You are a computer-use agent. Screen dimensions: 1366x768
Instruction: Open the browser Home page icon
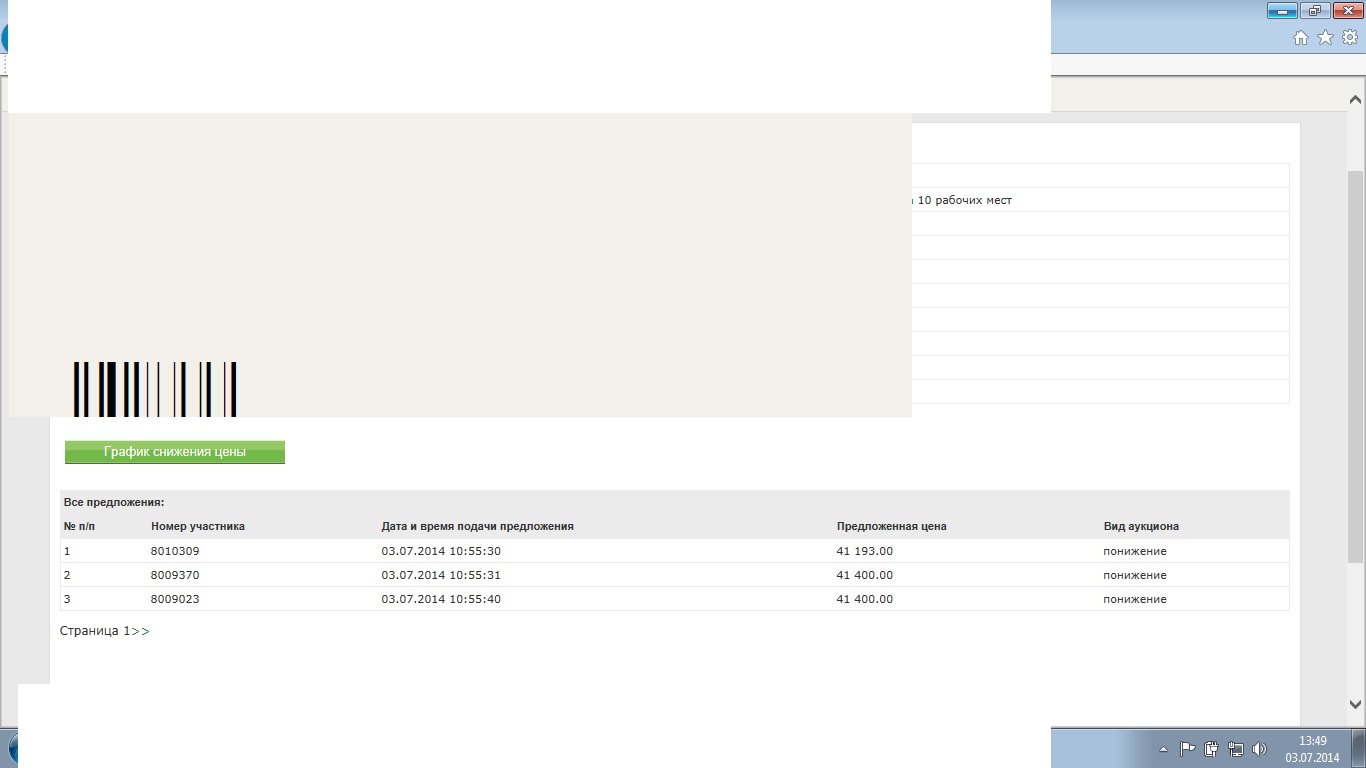point(1301,38)
